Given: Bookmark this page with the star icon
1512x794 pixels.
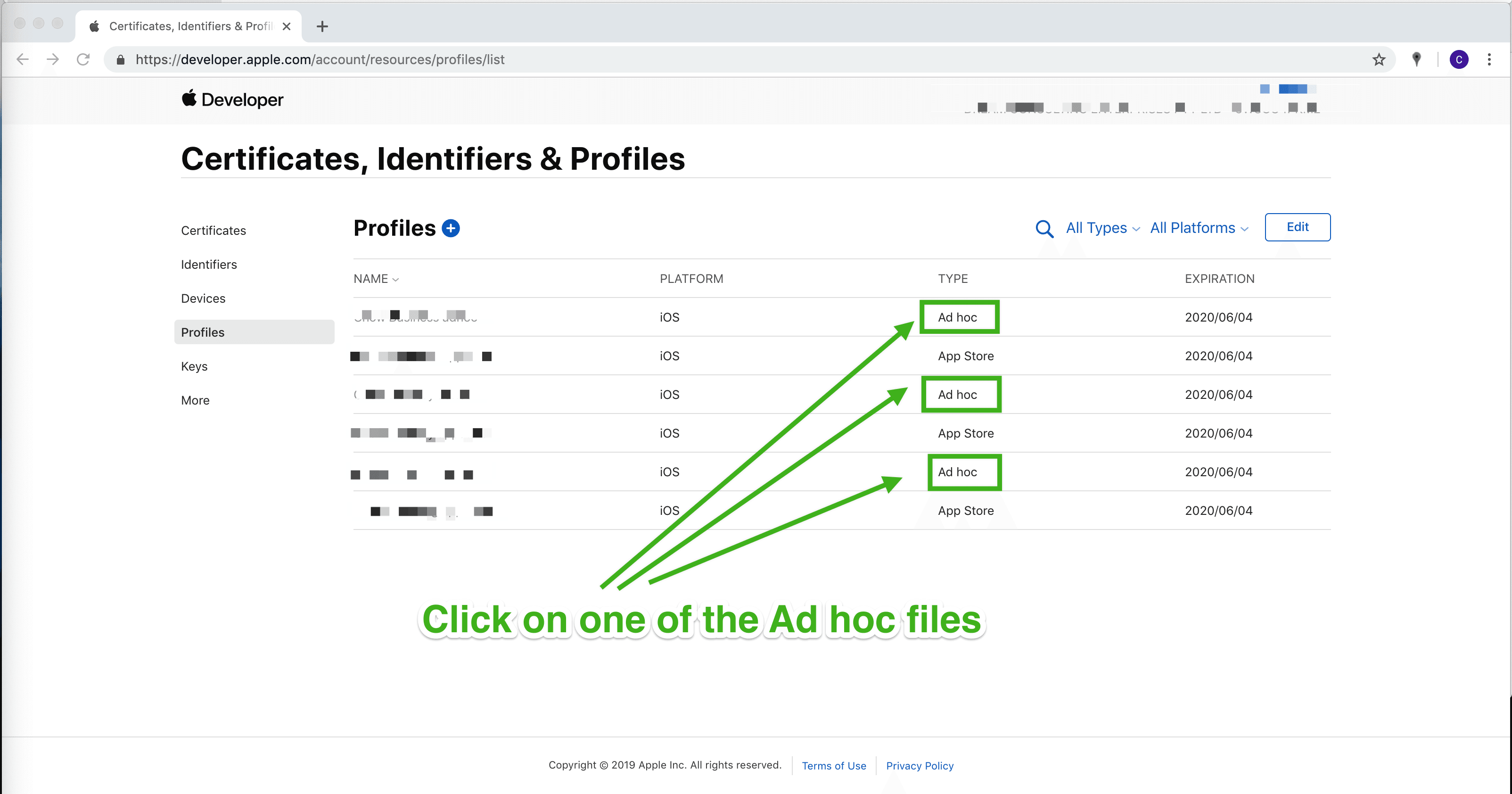Looking at the screenshot, I should point(1378,59).
